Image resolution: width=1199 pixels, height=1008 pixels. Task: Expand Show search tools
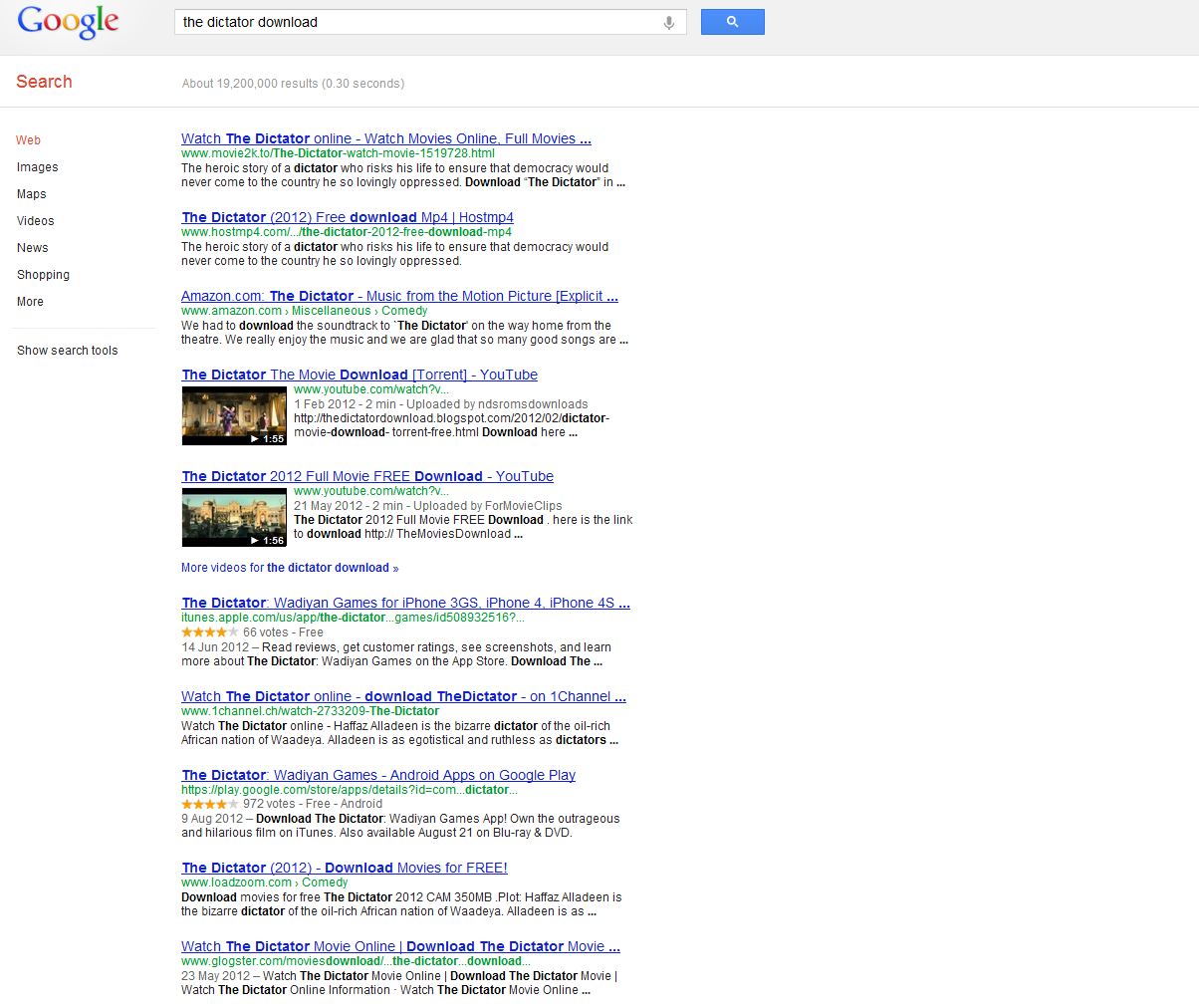pos(68,351)
